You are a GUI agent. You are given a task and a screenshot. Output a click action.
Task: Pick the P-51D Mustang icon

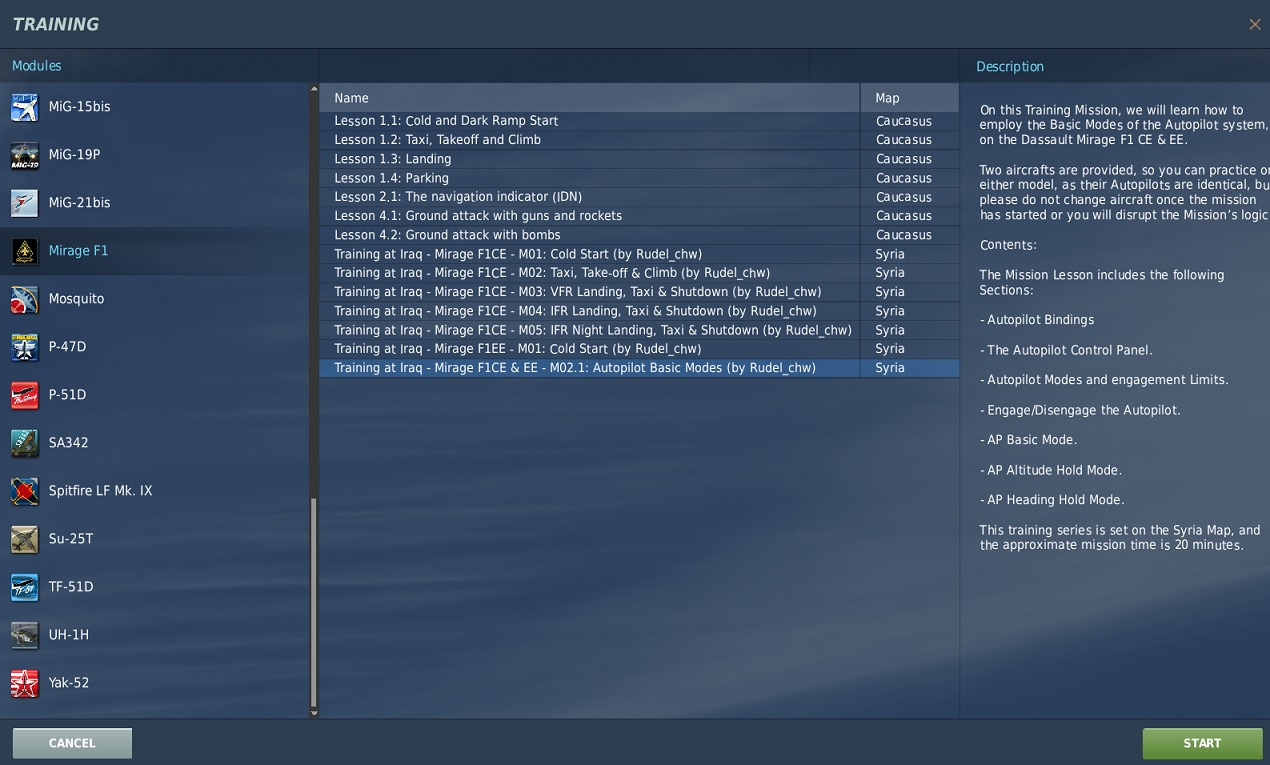click(25, 395)
